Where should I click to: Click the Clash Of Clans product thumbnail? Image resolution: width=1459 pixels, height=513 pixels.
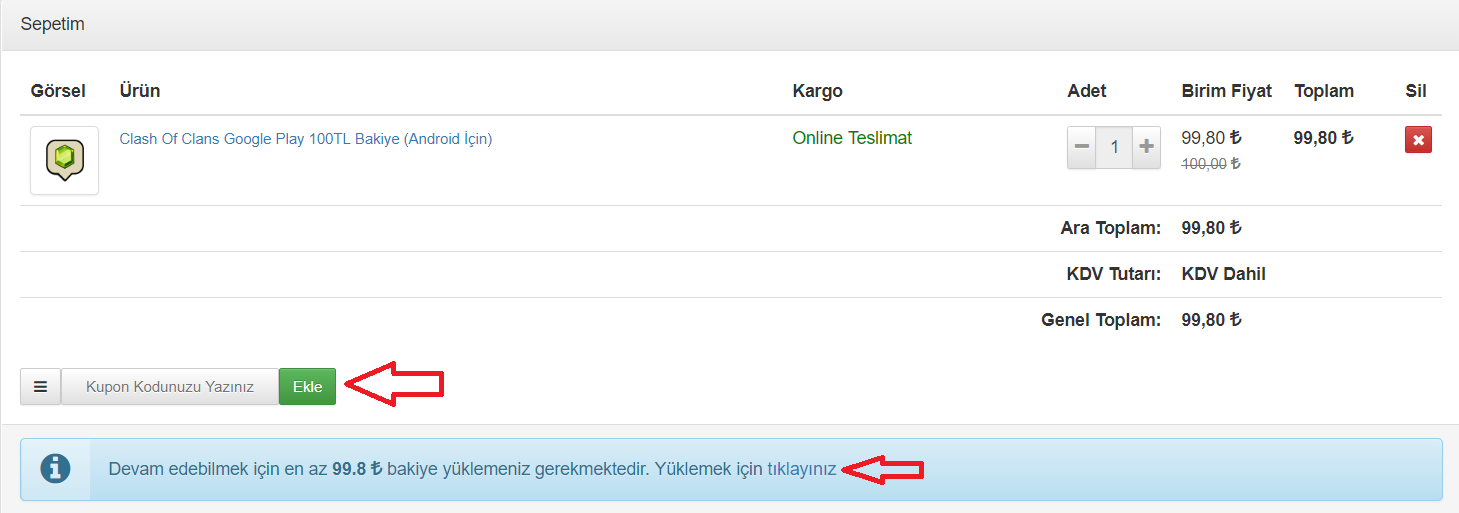pos(64,160)
